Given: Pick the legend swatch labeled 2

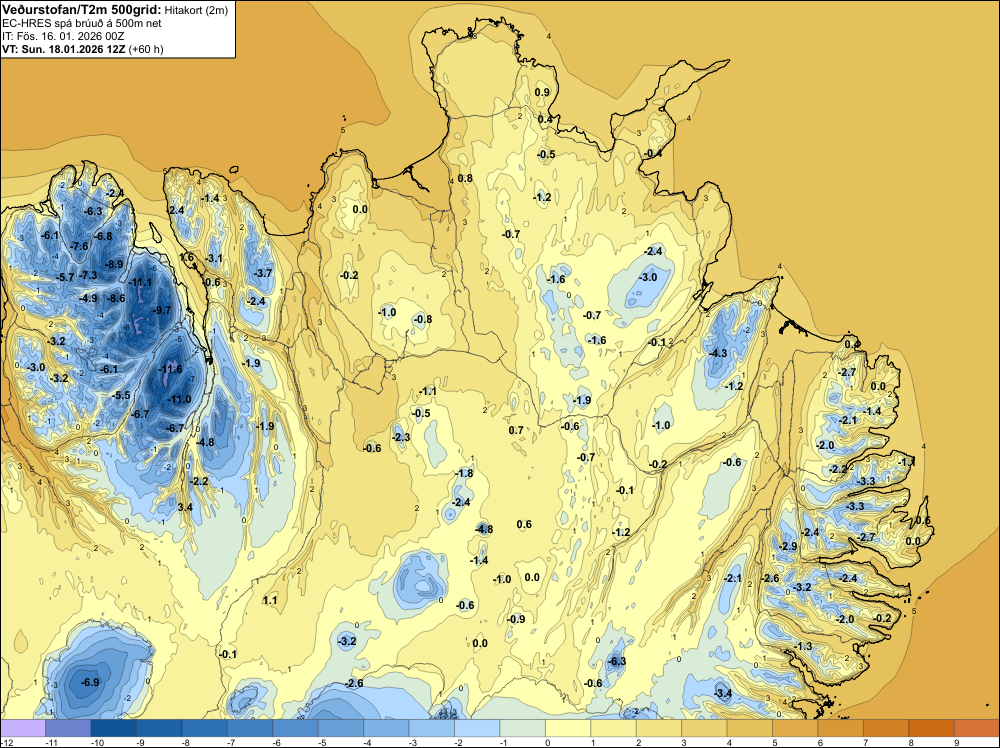Looking at the screenshot, I should tap(659, 728).
